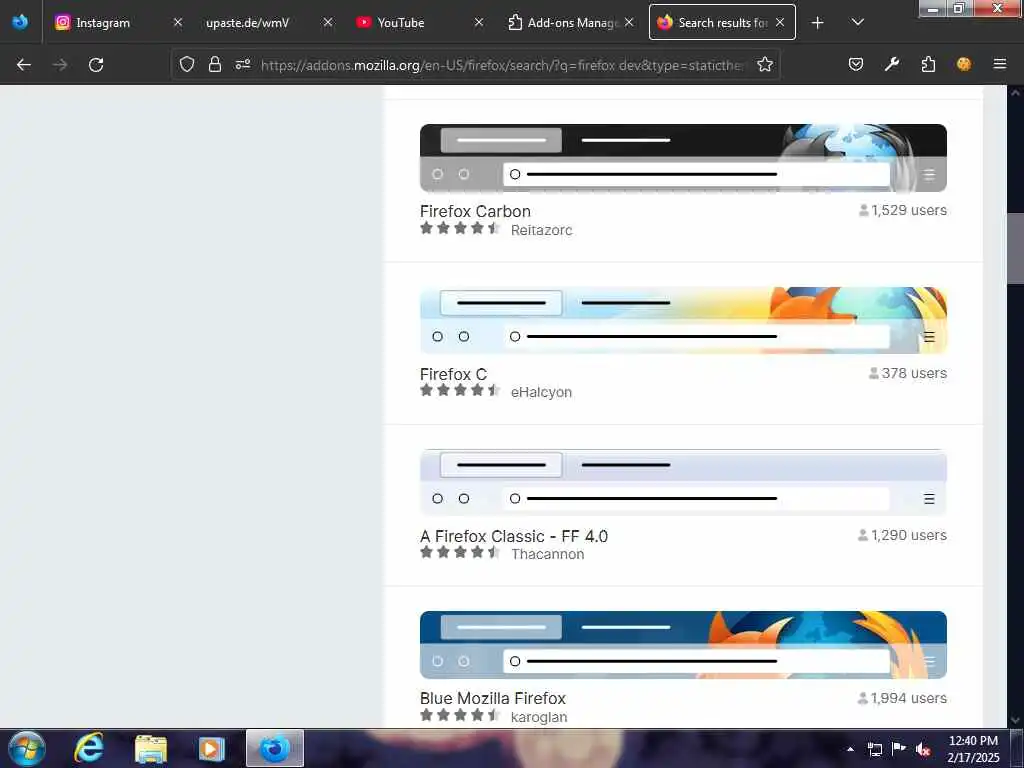Open the Extensions puzzle icon

928,64
